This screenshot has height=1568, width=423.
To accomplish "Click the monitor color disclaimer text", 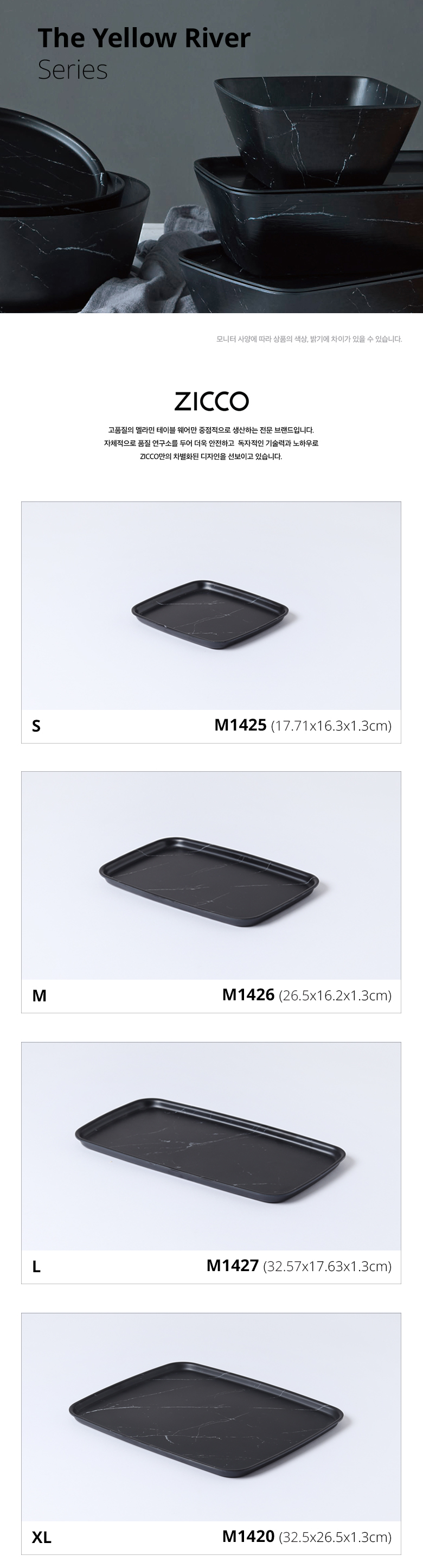I will pos(309,339).
